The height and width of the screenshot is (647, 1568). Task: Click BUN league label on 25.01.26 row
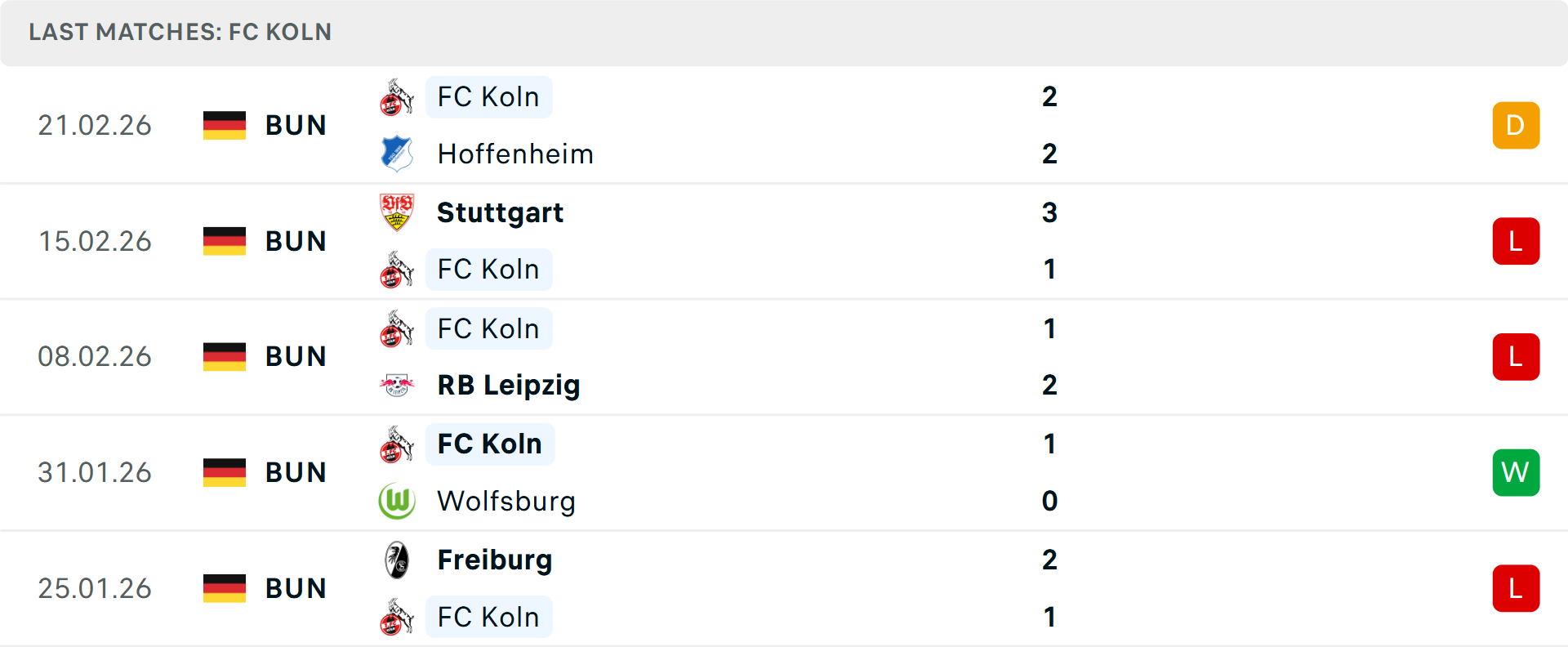(296, 588)
